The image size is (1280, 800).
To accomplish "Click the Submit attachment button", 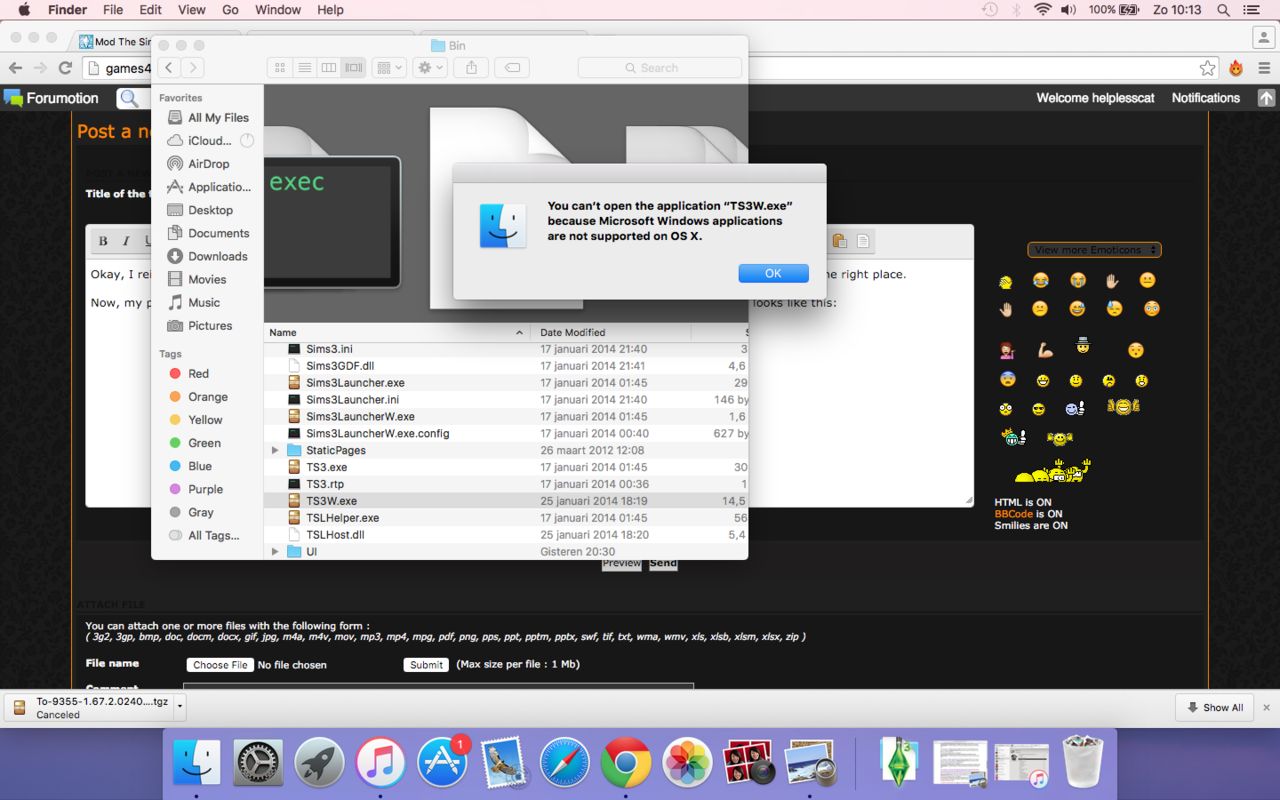I will click(427, 665).
